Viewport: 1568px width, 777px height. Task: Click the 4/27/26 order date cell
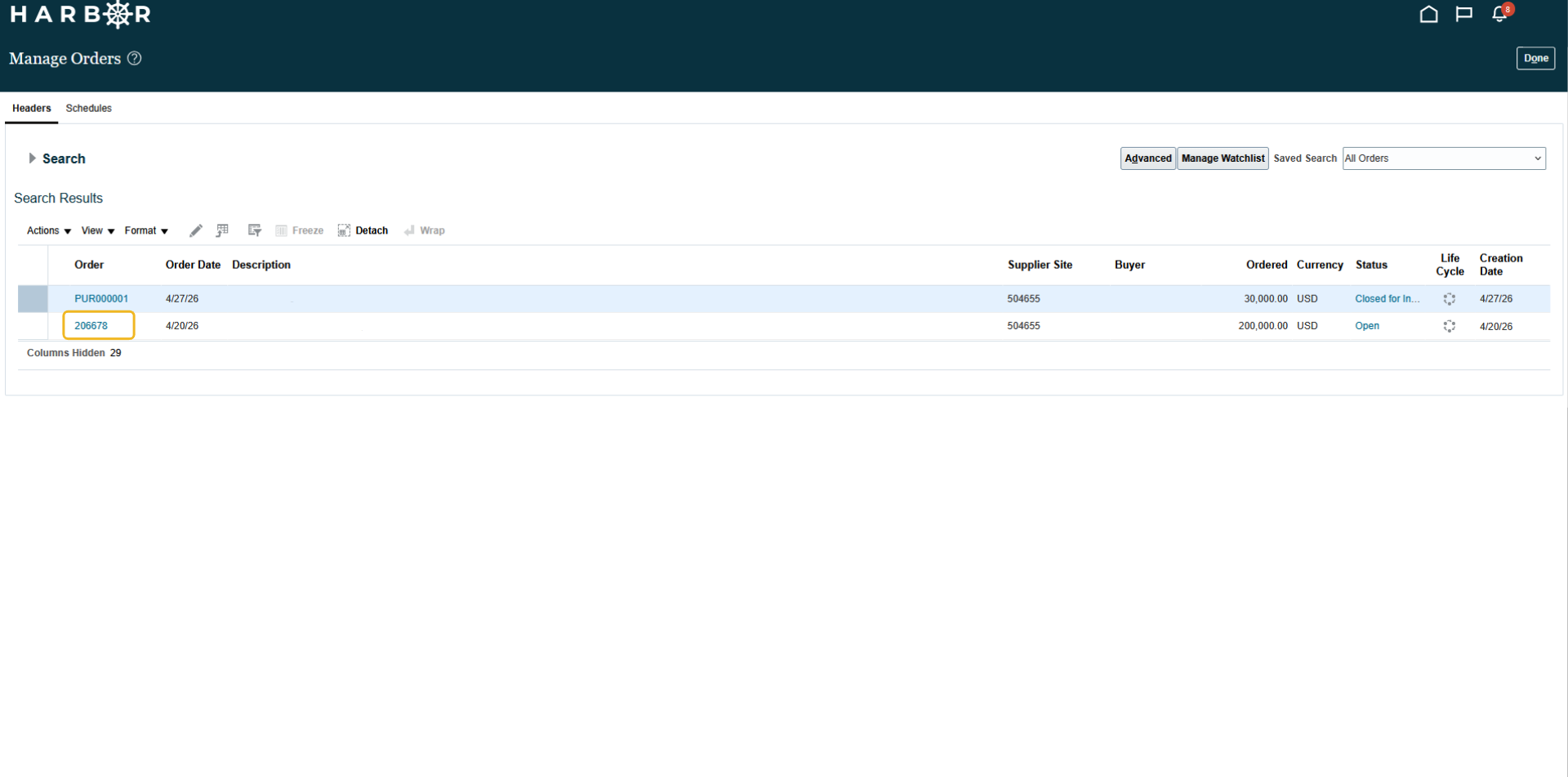click(x=182, y=299)
